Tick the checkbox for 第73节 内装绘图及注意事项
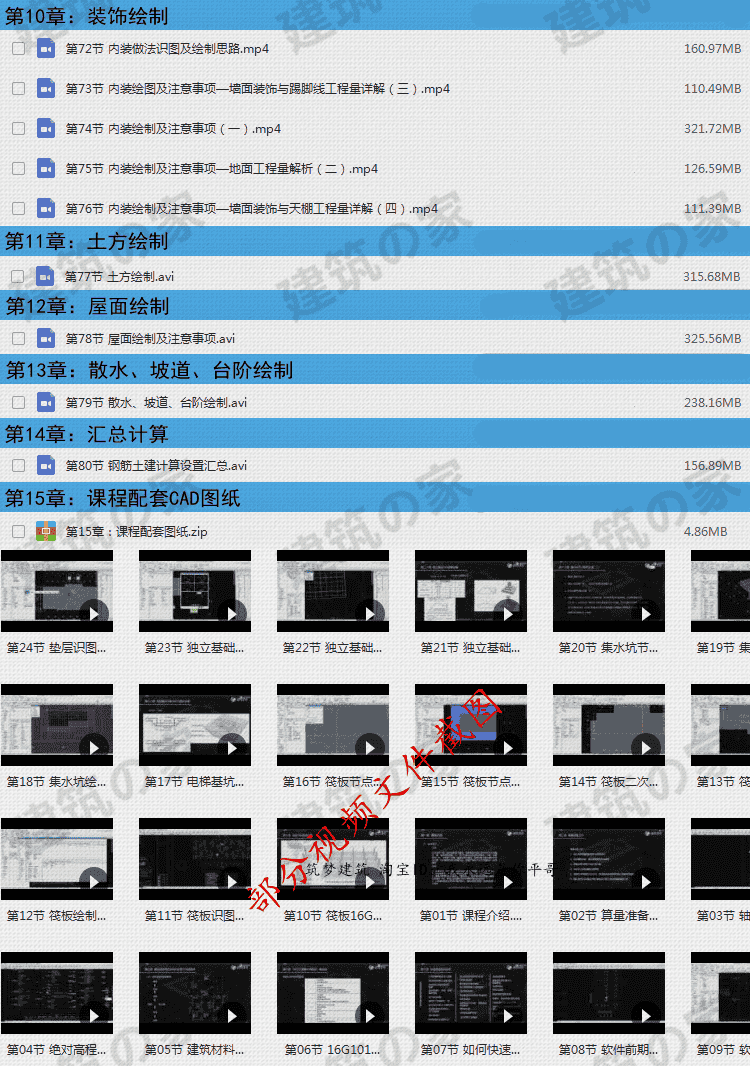Screen dimensions: 750x1066 pos(18,89)
